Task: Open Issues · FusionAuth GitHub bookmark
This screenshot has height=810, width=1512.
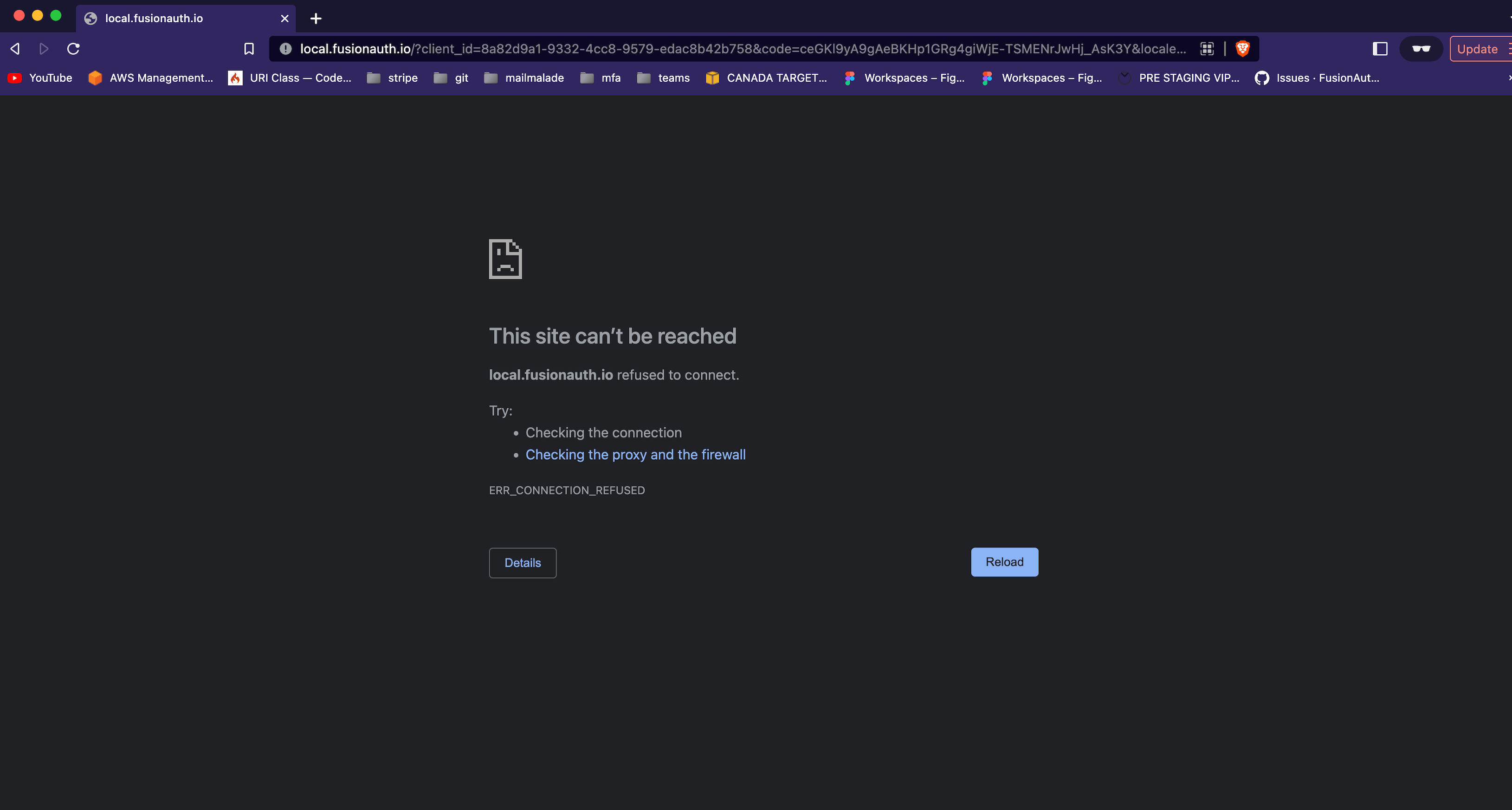Action: (1317, 78)
